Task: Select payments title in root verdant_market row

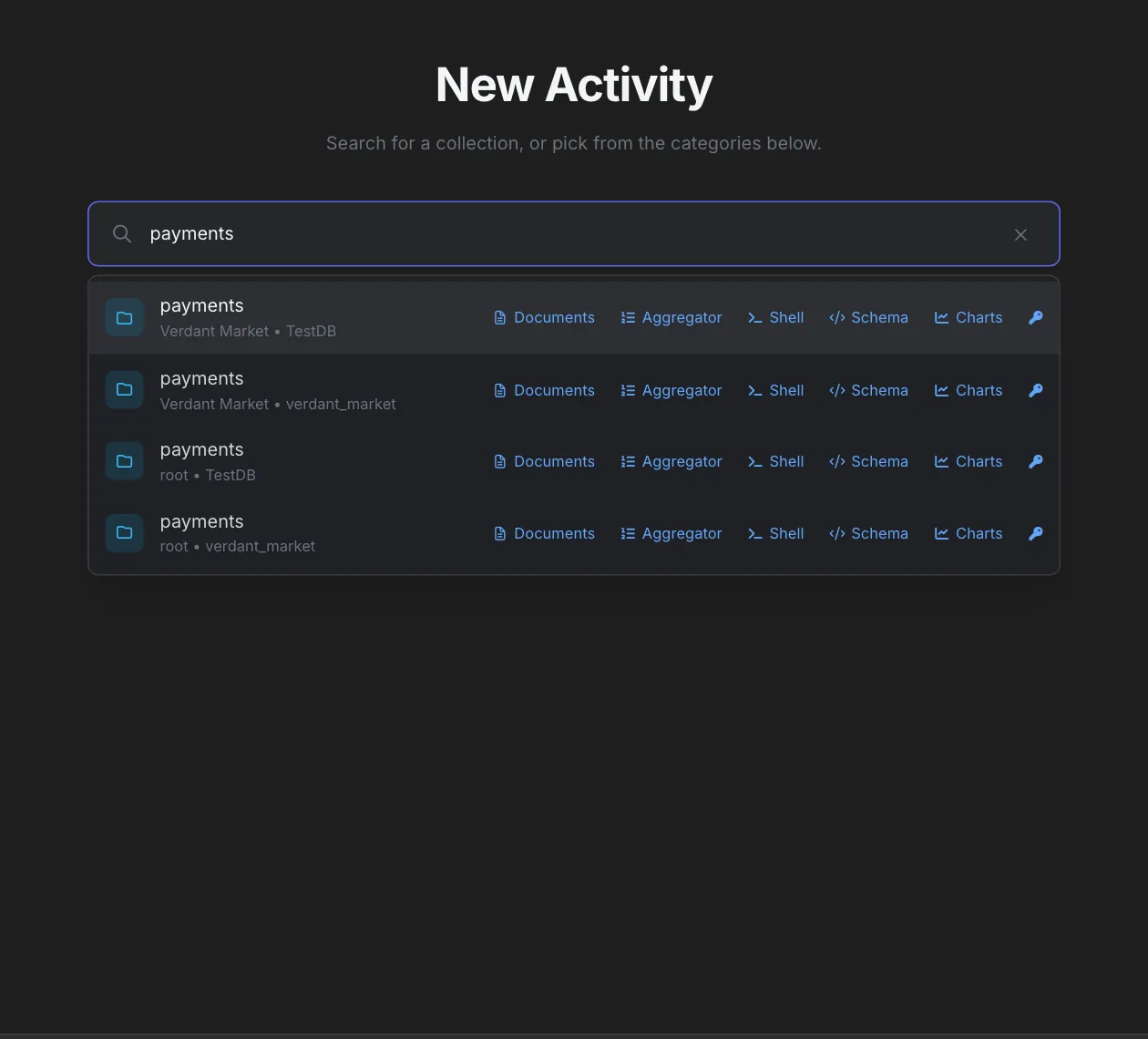Action: tap(202, 522)
